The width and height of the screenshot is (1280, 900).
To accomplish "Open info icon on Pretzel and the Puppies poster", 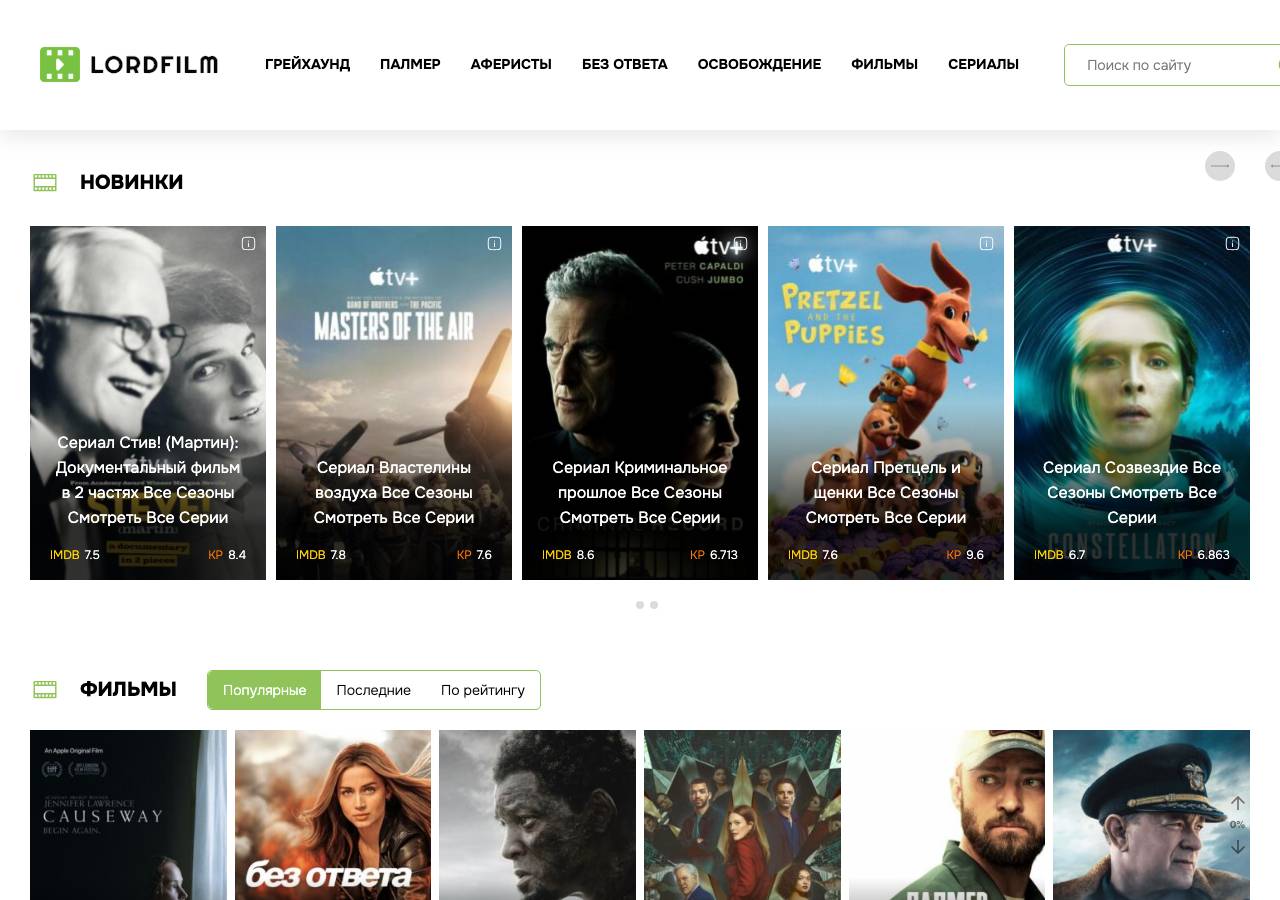I will click(986, 243).
